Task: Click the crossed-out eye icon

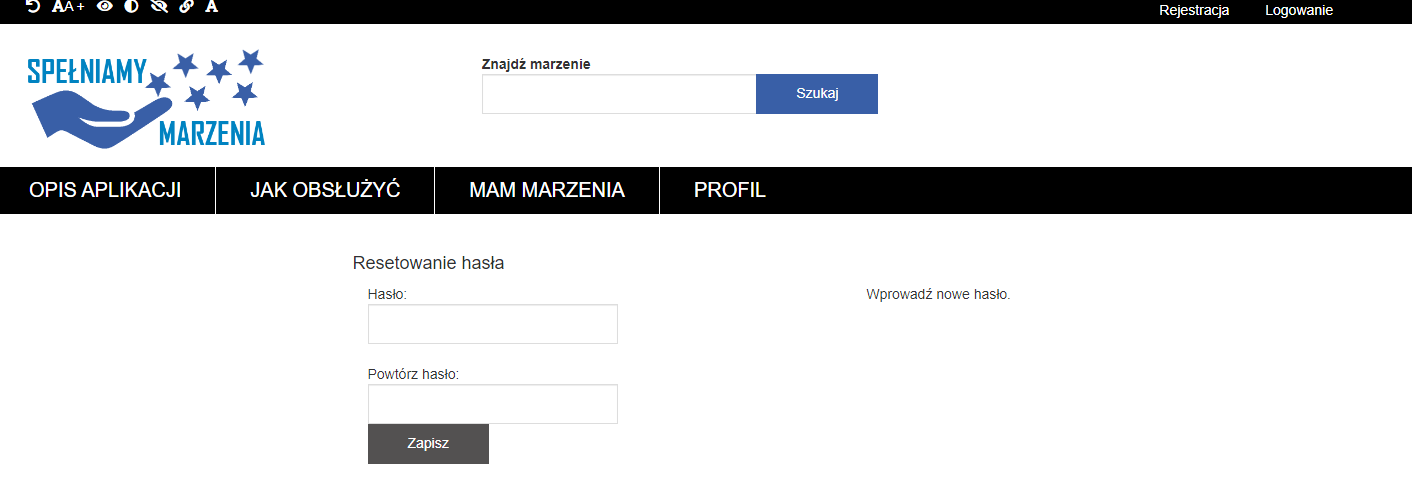Action: click(158, 6)
